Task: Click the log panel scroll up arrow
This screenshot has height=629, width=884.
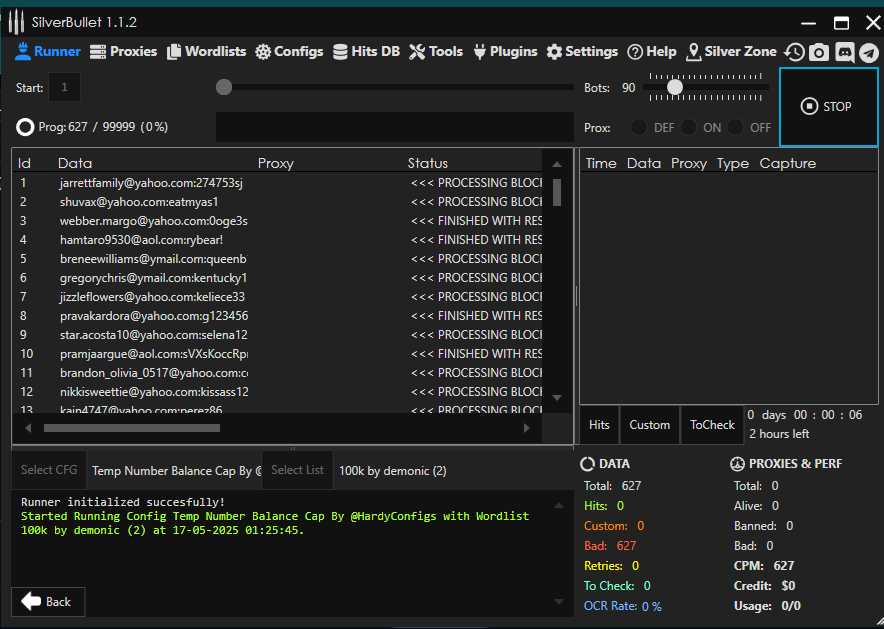Action: pos(559,506)
